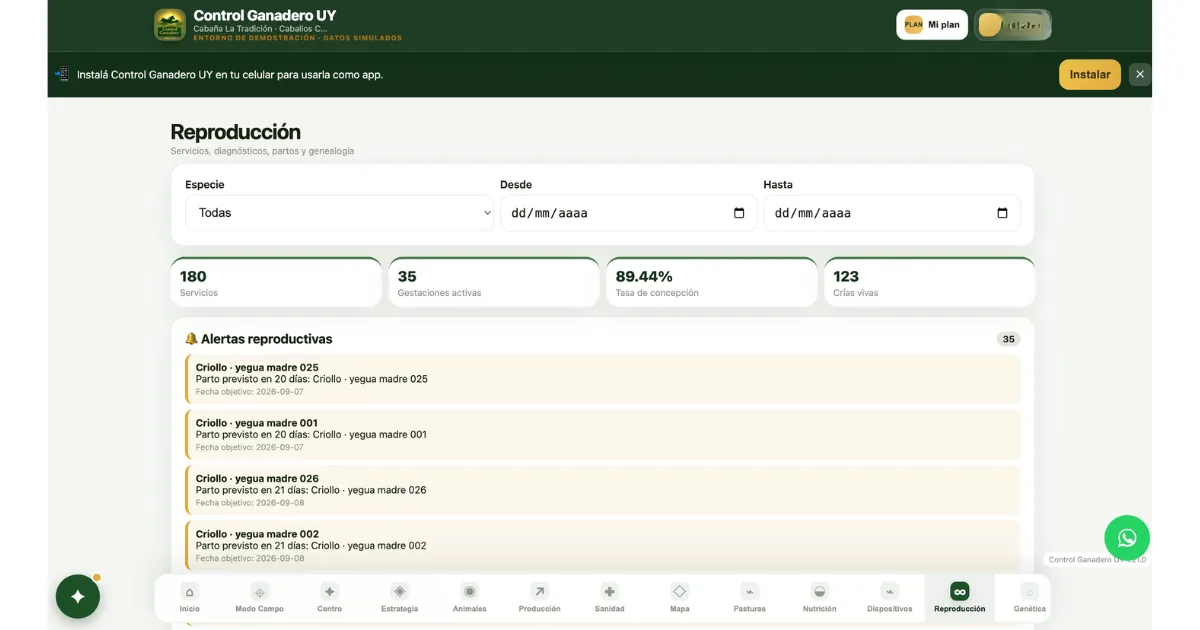Viewport: 1200px width, 630px height.
Task: Open alert for yegua madre 001
Action: 603,434
